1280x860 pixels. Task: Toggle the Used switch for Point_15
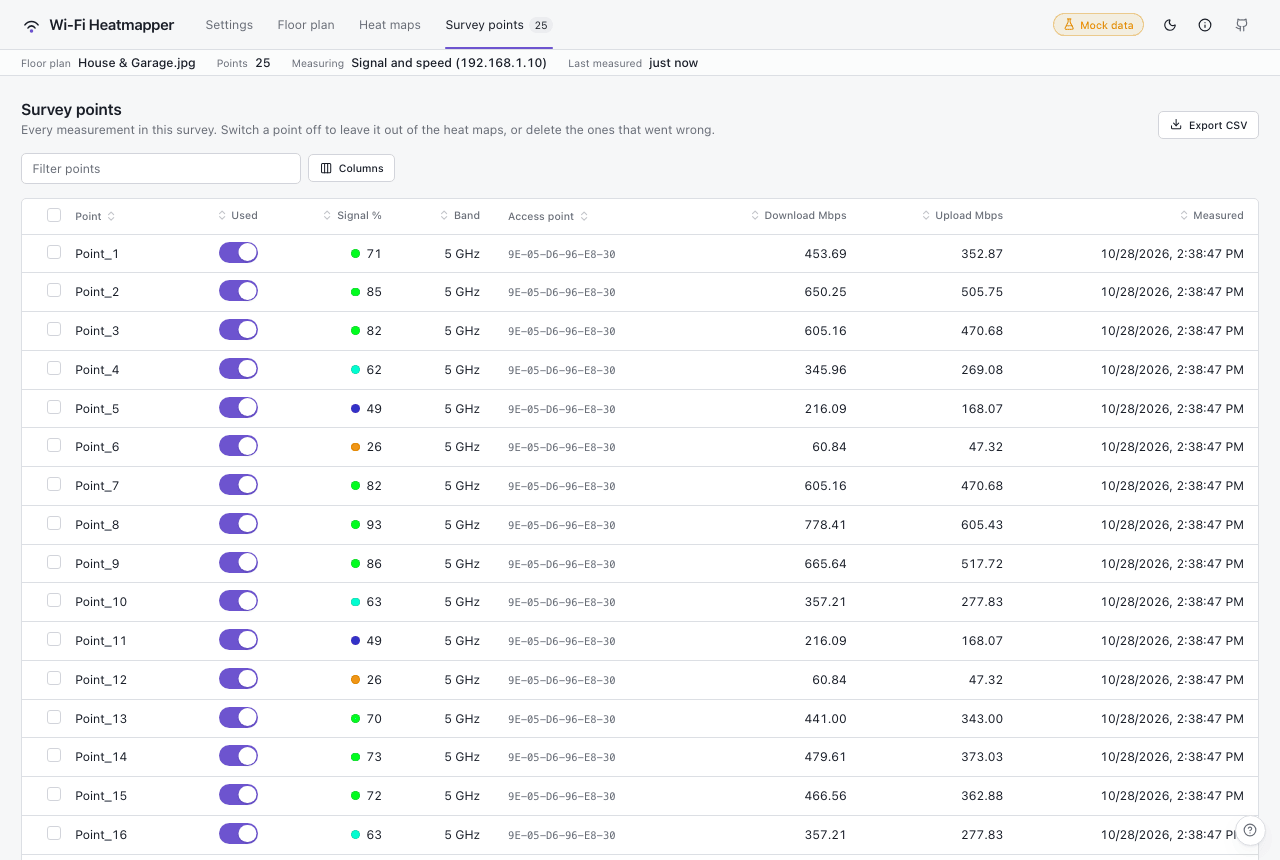click(x=238, y=795)
